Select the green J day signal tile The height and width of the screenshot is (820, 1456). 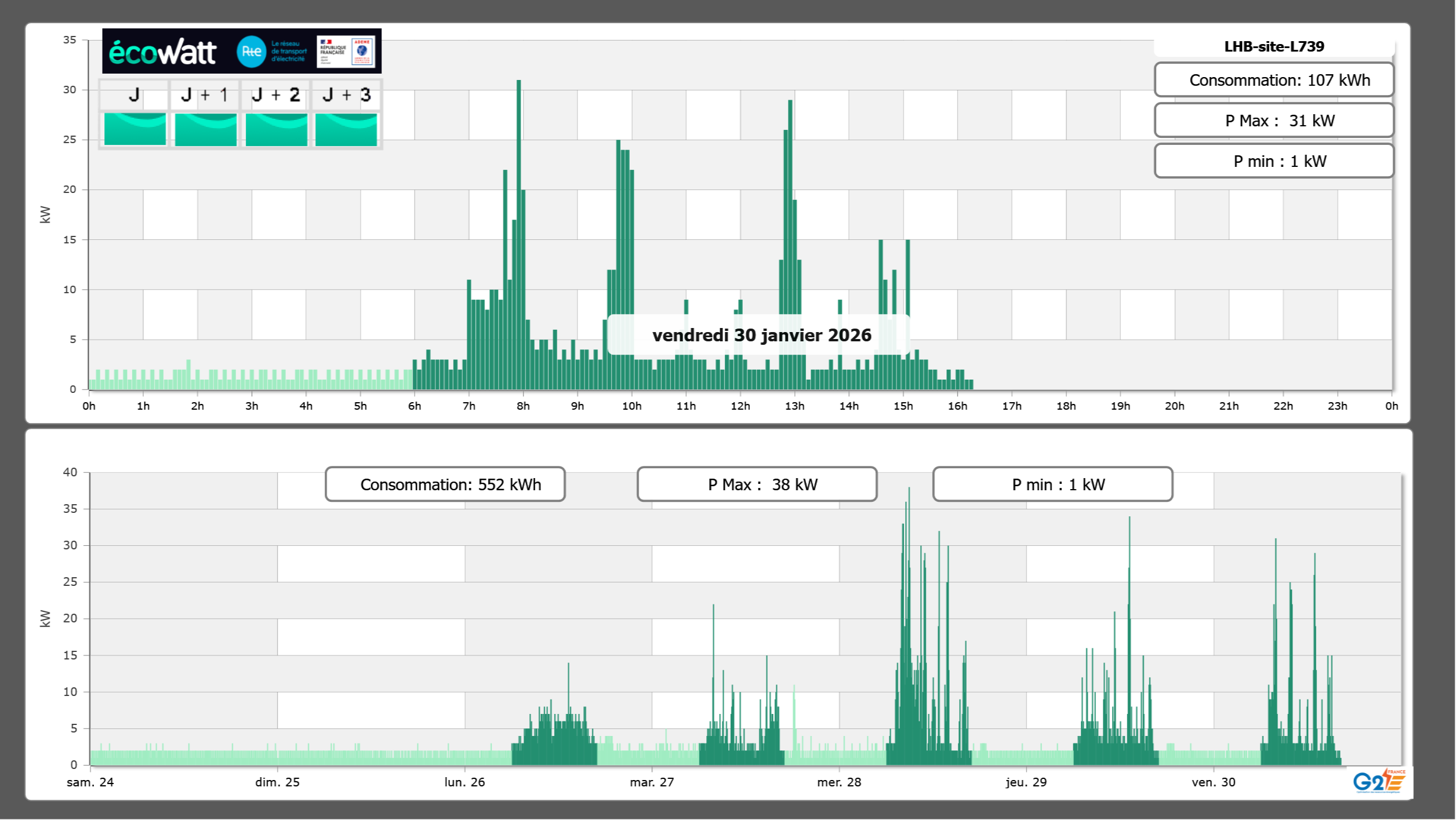(x=135, y=129)
